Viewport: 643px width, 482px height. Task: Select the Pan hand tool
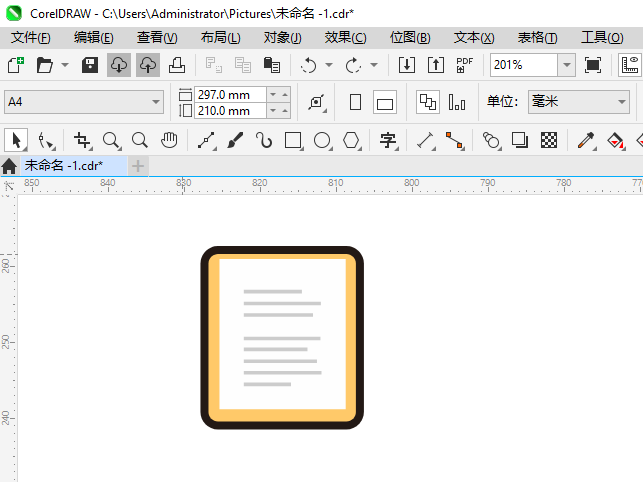(169, 140)
